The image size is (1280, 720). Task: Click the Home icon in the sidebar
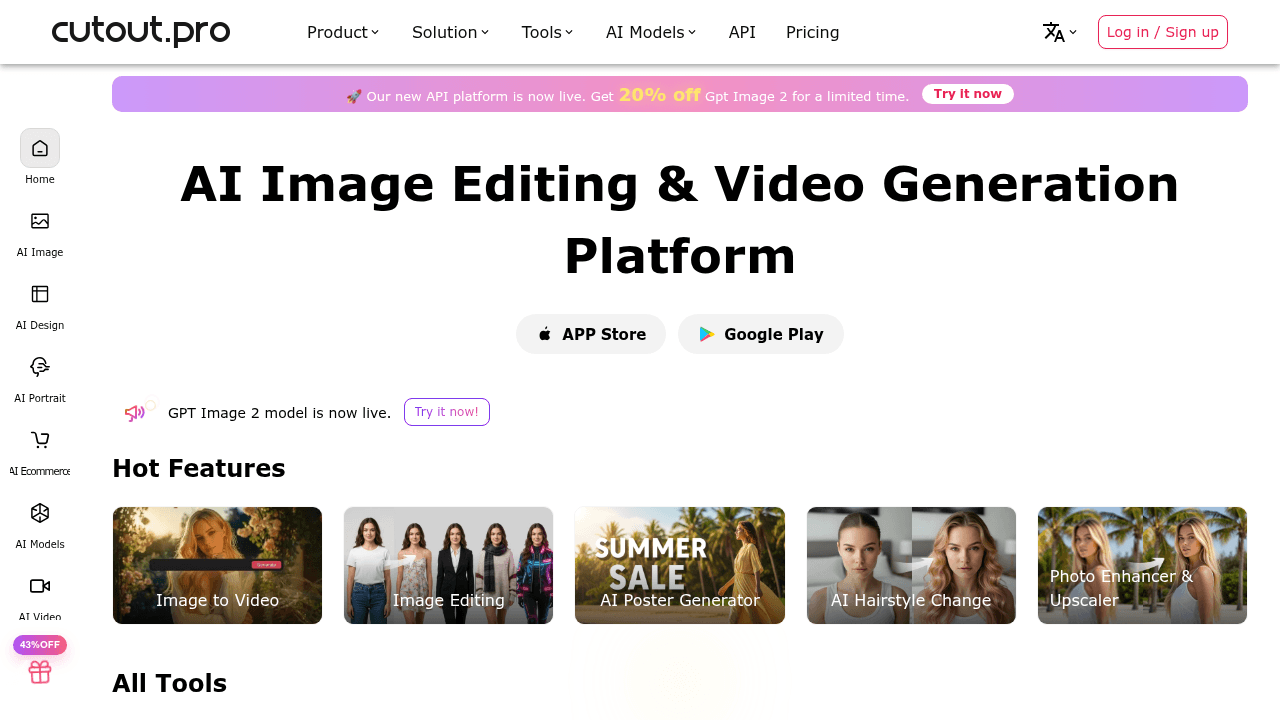tap(40, 148)
